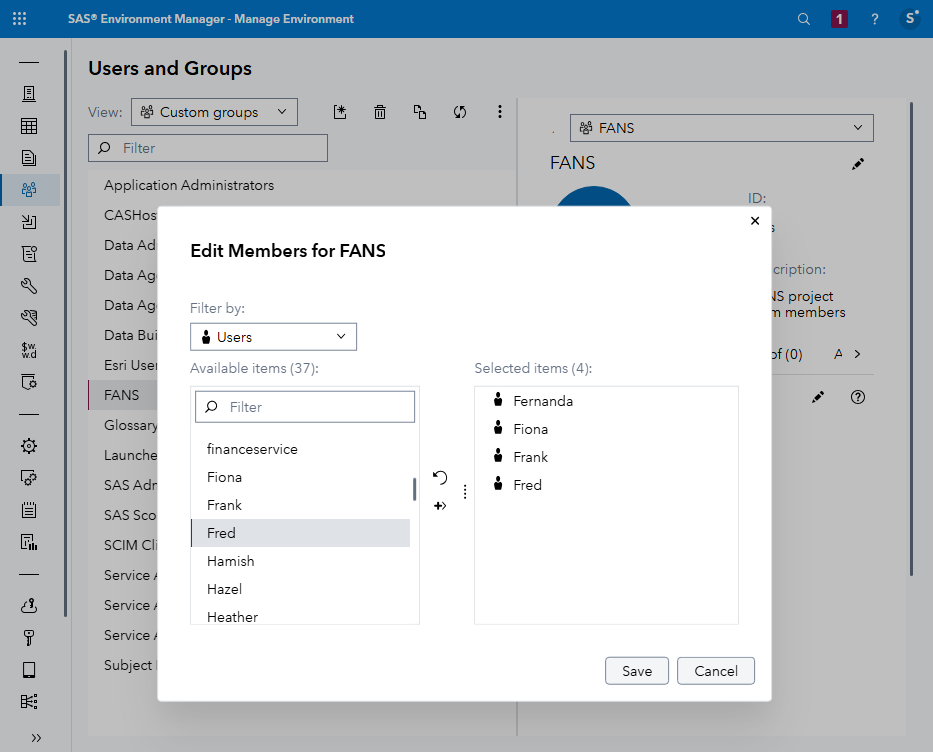This screenshot has height=752, width=933.
Task: Add Fred using the add-member arrow icon
Action: [440, 505]
